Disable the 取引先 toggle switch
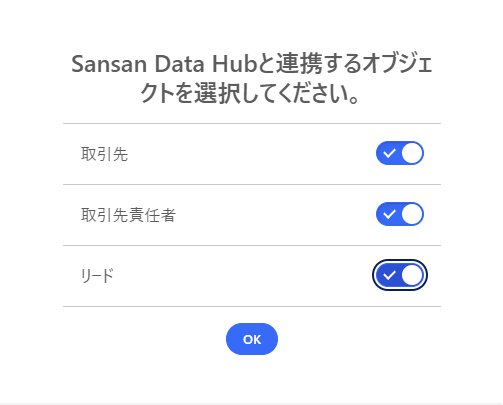Viewport: 503px width, 405px height. click(400, 153)
